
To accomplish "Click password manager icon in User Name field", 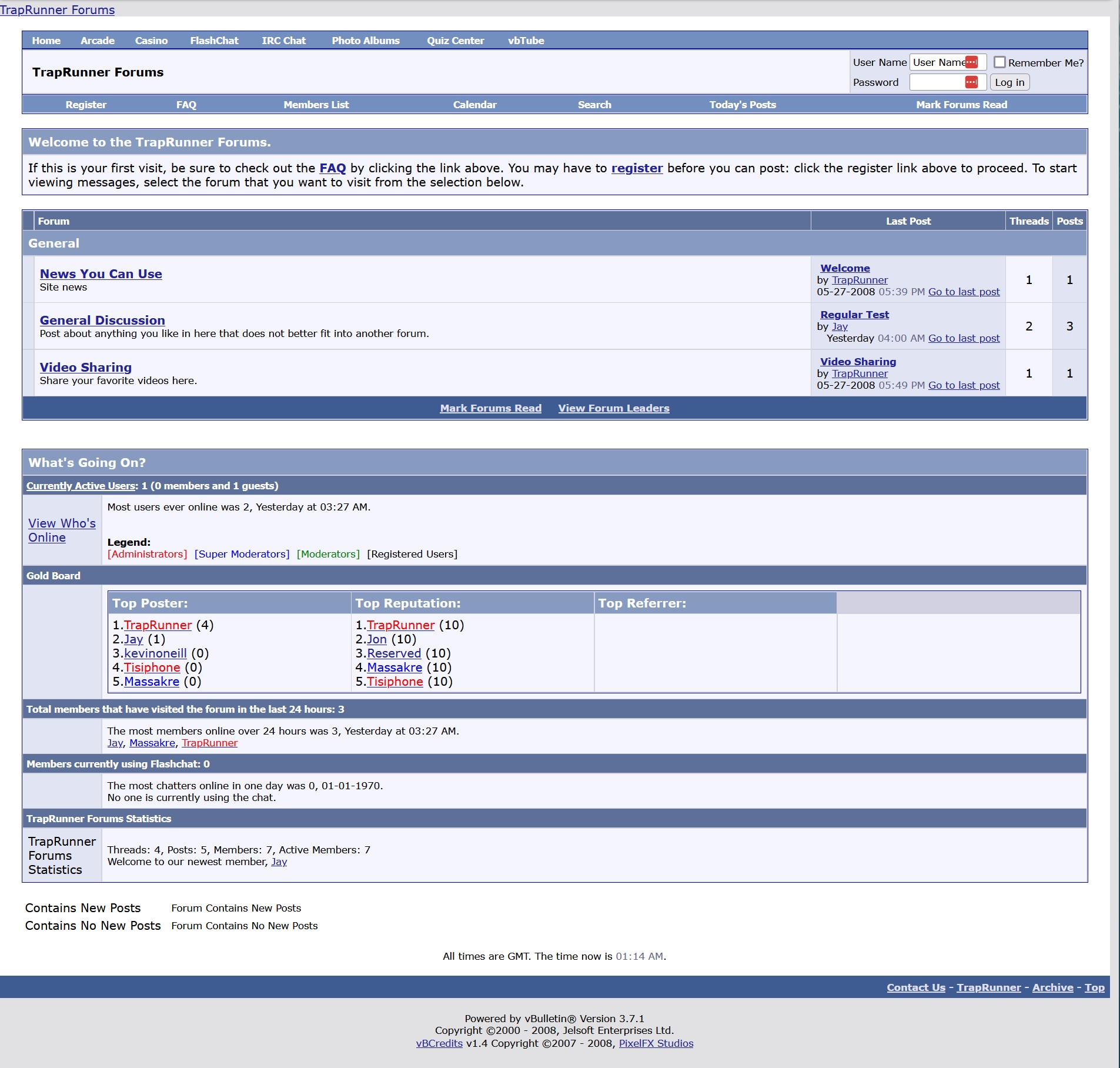I will [x=971, y=62].
